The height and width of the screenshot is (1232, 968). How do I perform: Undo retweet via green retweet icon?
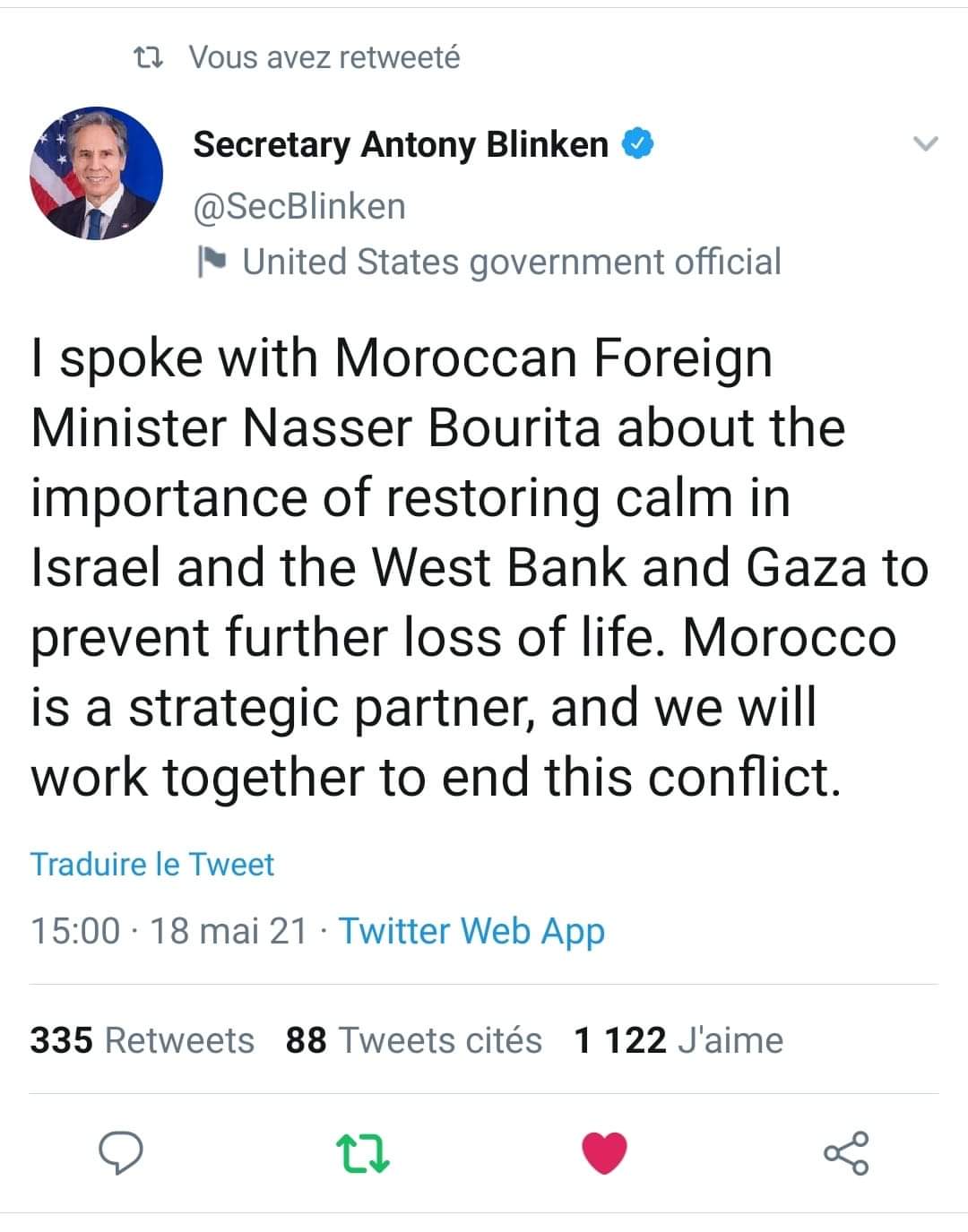pos(362,1154)
